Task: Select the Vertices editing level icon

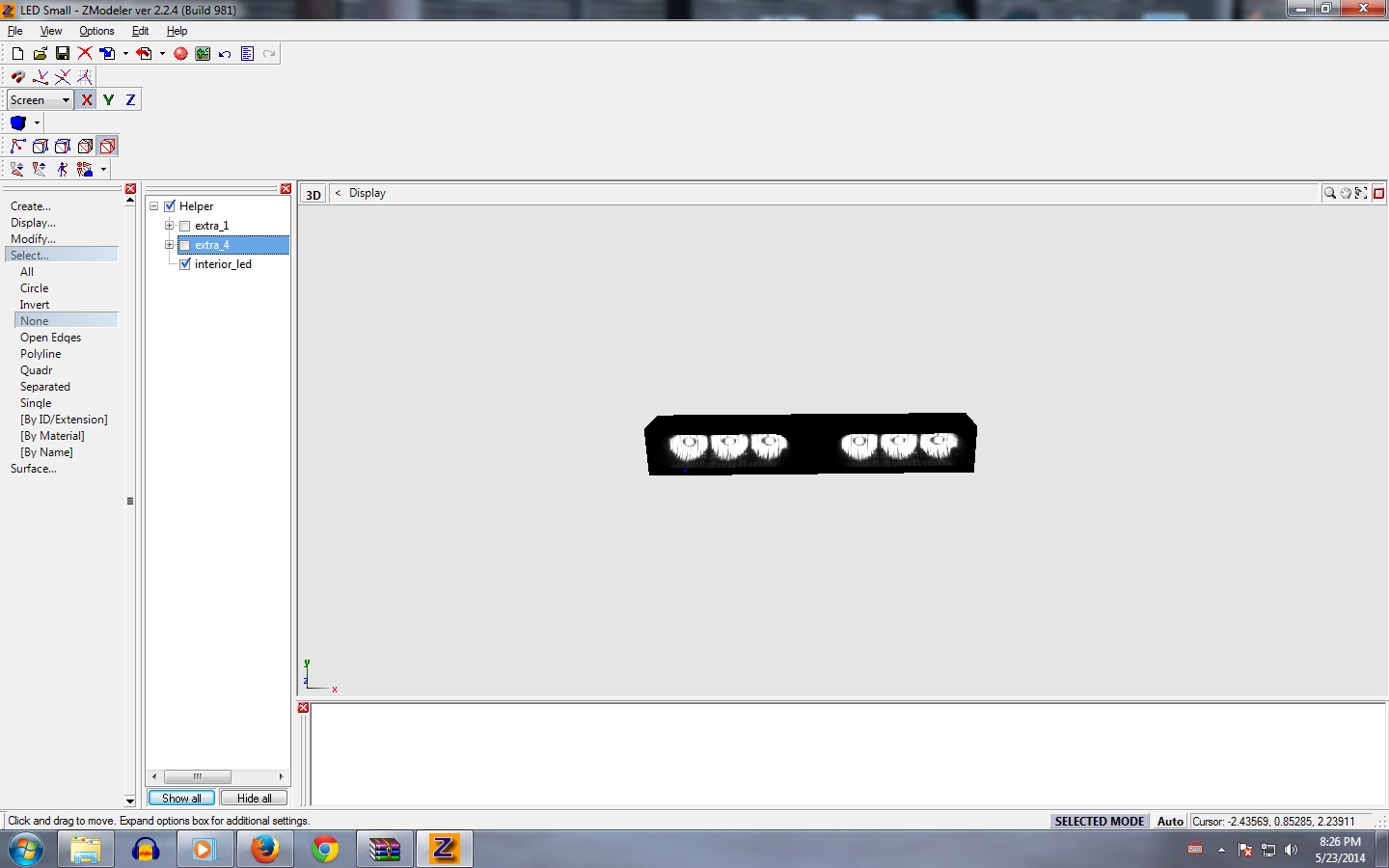Action: click(17, 147)
